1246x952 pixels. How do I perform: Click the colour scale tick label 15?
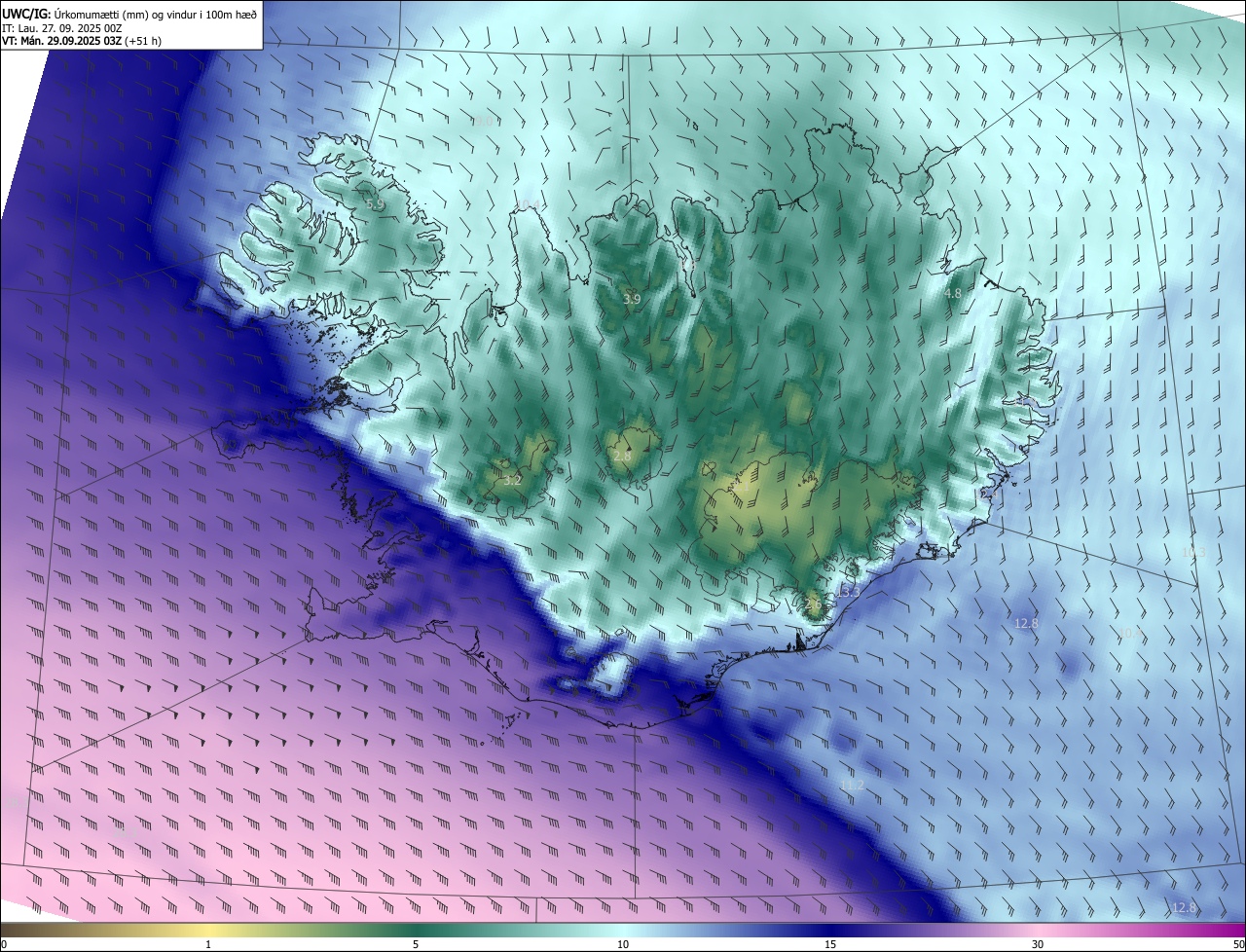pyautogui.click(x=830, y=944)
